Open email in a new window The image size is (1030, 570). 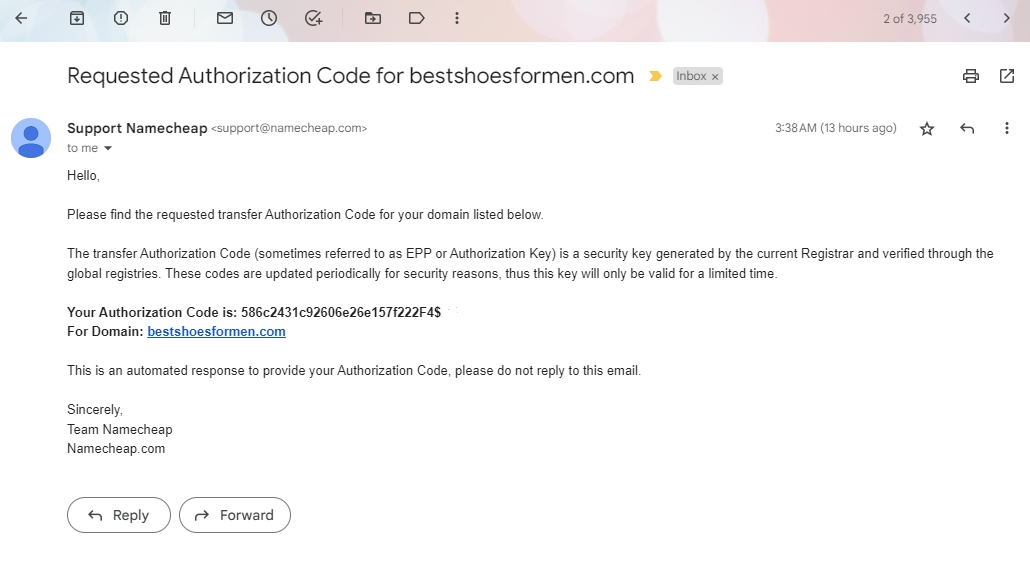[1007, 76]
